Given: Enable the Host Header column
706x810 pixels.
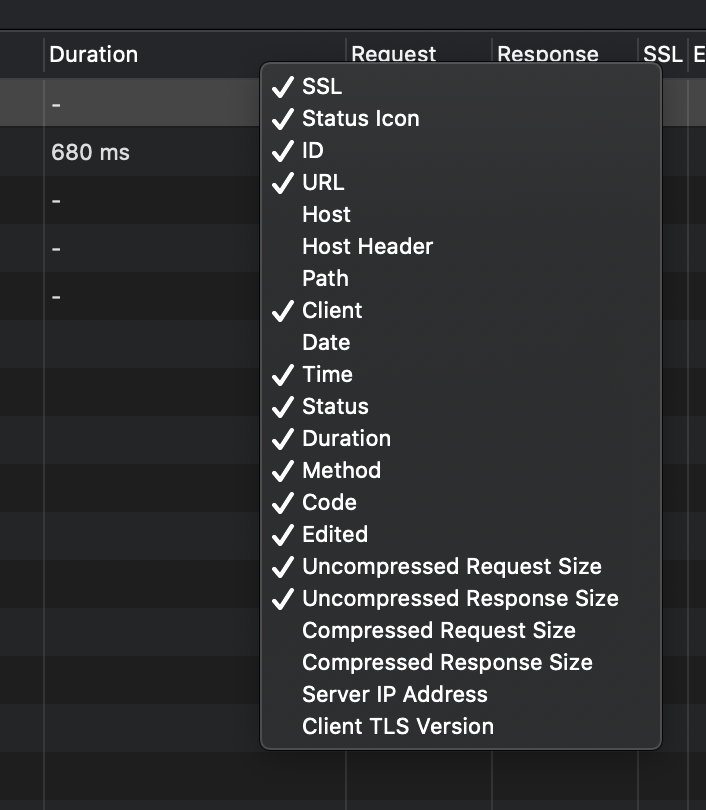Looking at the screenshot, I should 461,246.
